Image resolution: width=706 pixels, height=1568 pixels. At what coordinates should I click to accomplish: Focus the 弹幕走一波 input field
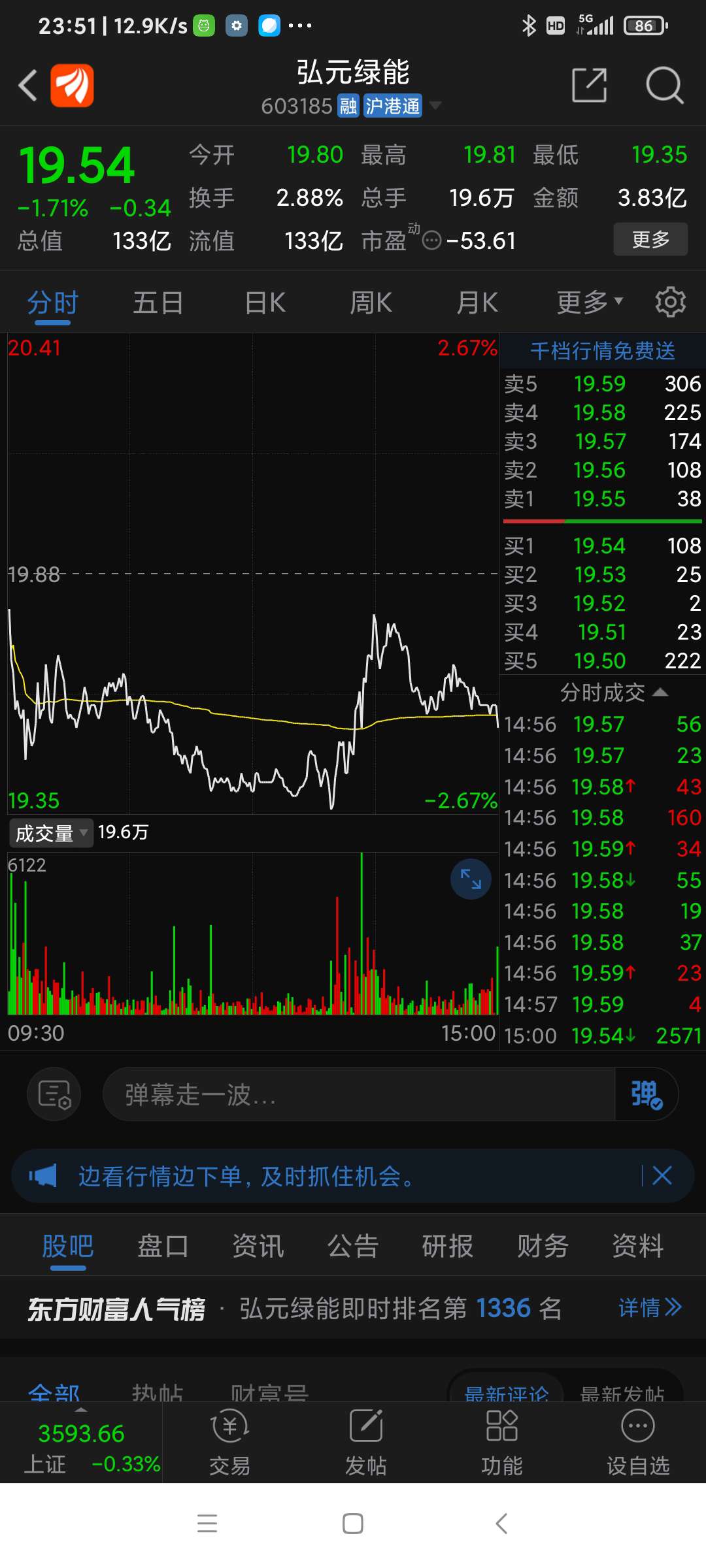click(x=358, y=1094)
